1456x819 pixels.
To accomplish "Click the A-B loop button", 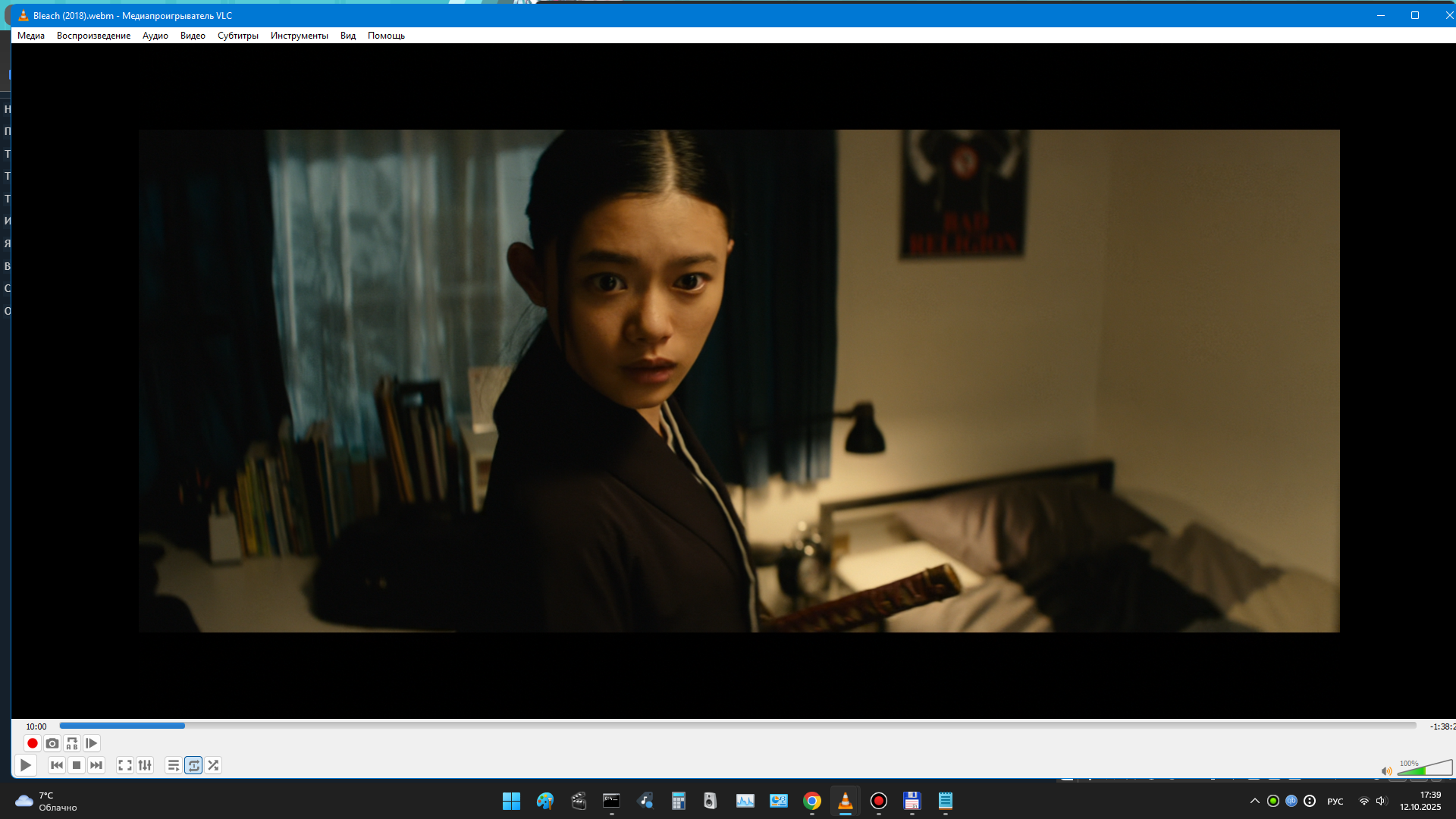I will pos(72,743).
